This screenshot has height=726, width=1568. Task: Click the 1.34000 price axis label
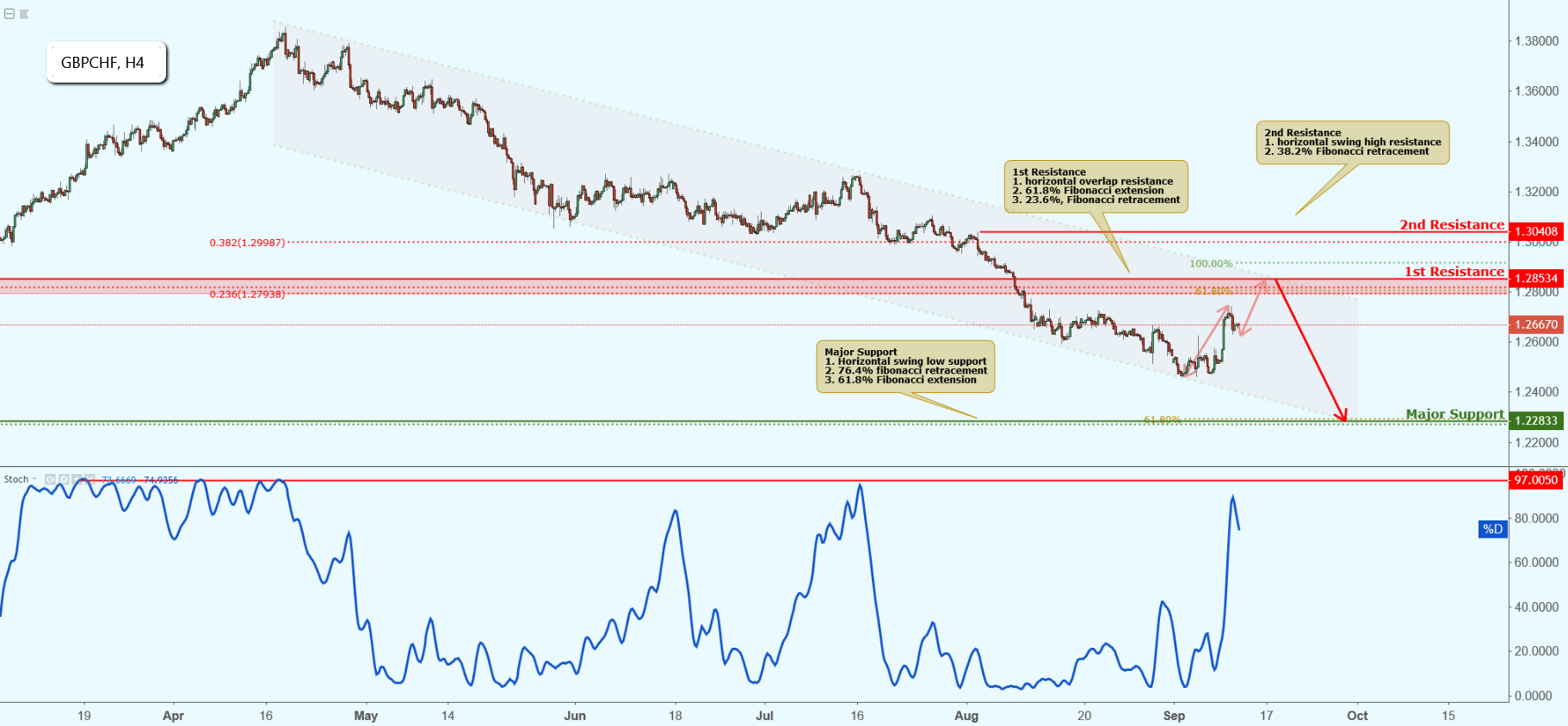coord(1536,141)
